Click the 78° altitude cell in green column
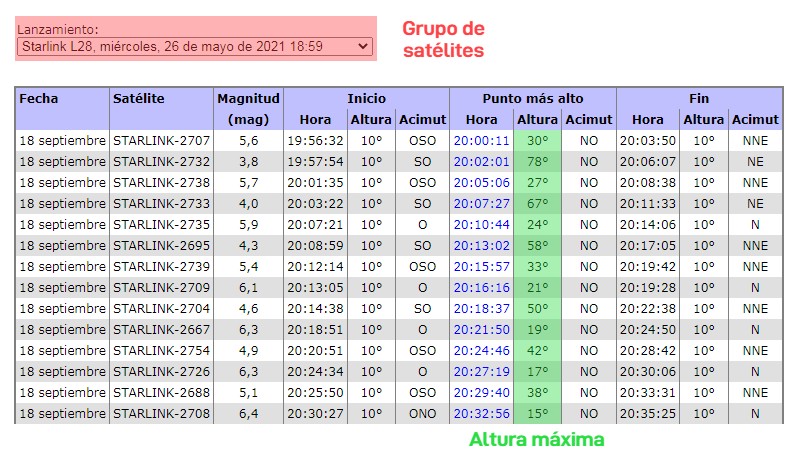This screenshot has height=456, width=796. pyautogui.click(x=538, y=162)
